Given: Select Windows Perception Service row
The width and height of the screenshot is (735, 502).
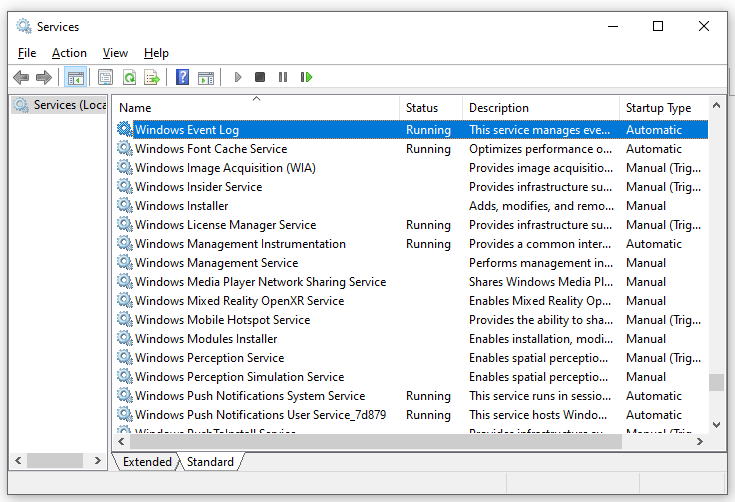Looking at the screenshot, I should click(412, 358).
